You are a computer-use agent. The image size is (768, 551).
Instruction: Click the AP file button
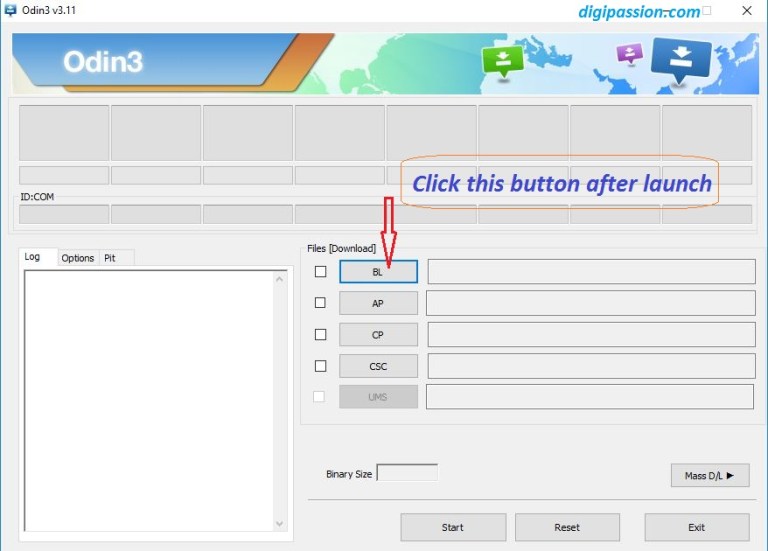tap(378, 303)
